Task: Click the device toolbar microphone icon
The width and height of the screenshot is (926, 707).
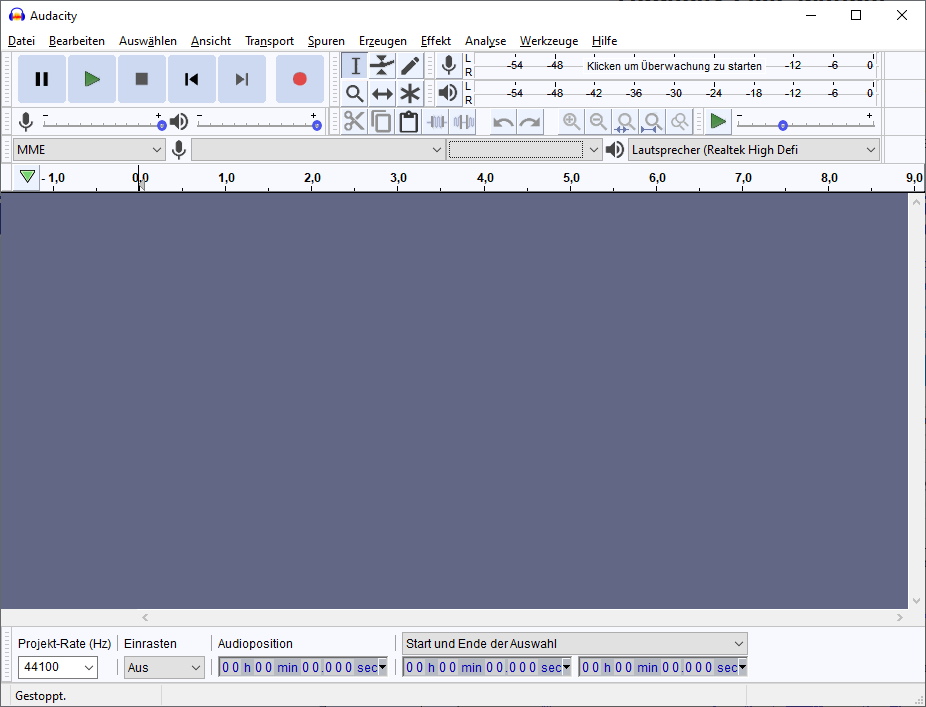Action: click(x=179, y=150)
